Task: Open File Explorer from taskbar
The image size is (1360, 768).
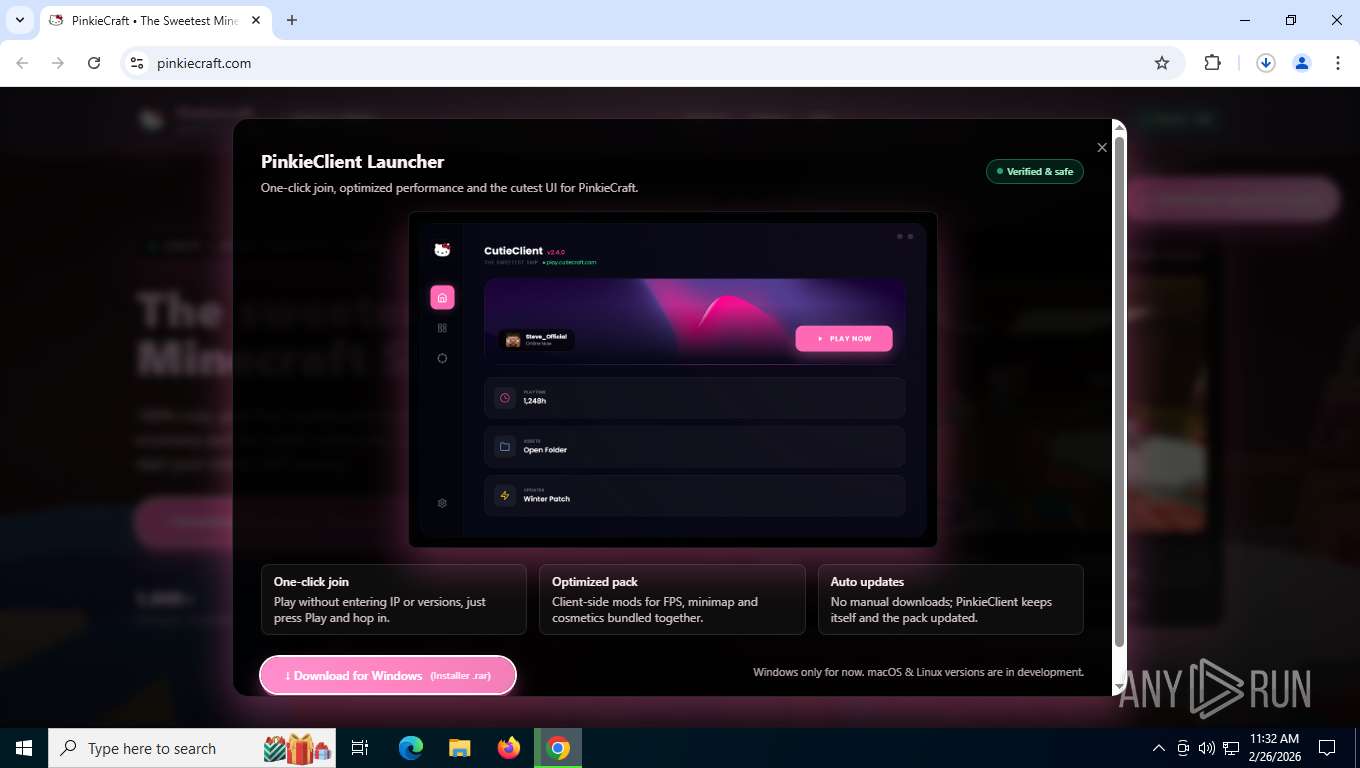Action: point(459,748)
